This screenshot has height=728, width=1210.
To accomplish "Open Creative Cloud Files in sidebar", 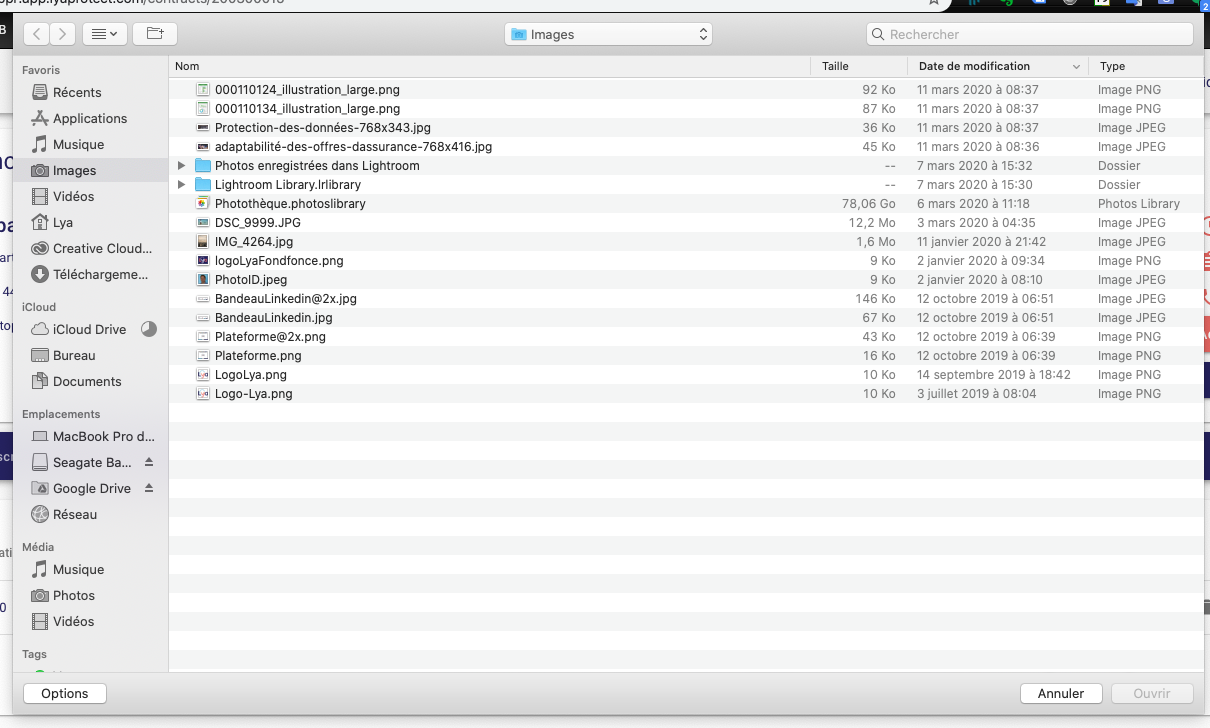I will point(102,248).
